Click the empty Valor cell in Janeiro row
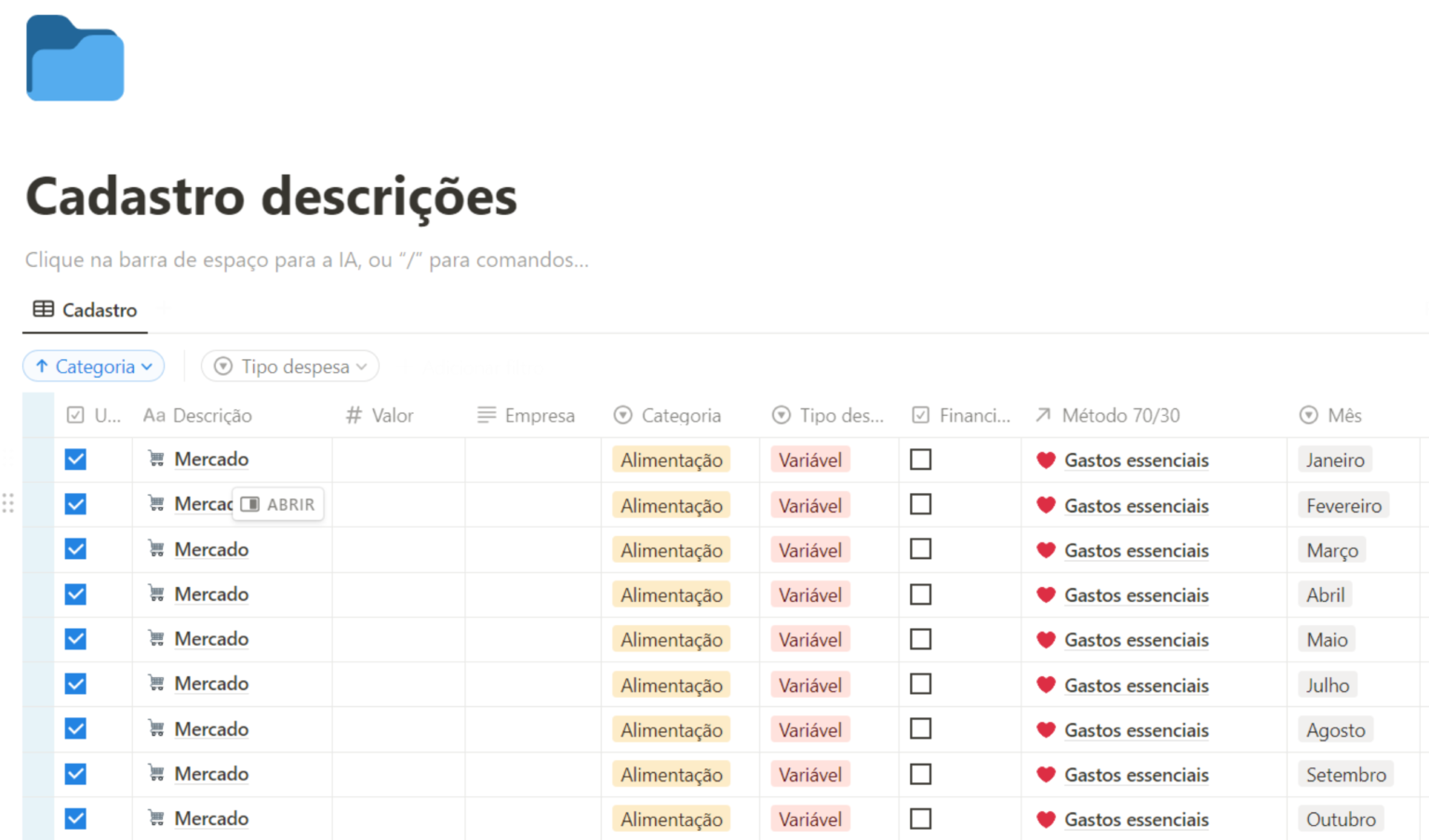This screenshot has height=840, width=1429. pyautogui.click(x=398, y=460)
